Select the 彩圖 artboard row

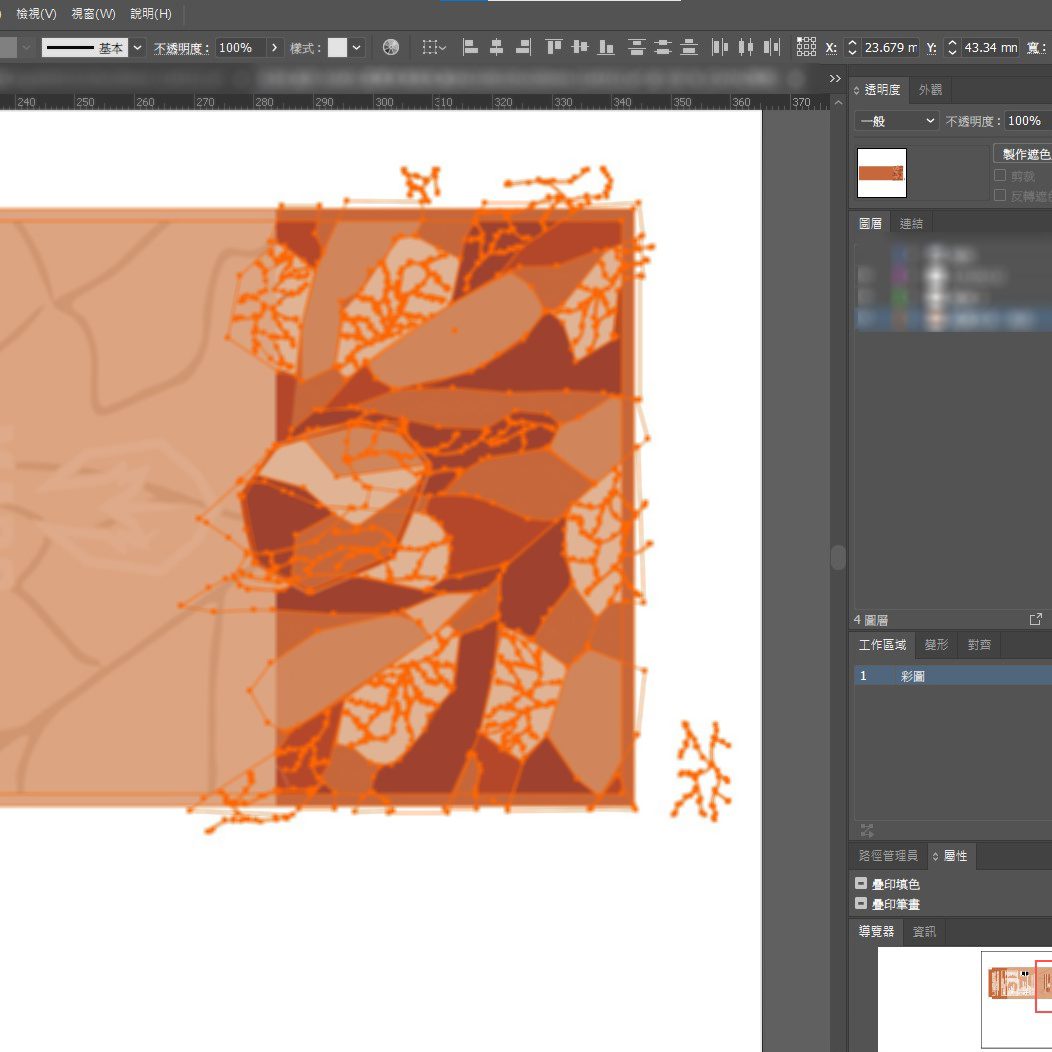click(950, 676)
